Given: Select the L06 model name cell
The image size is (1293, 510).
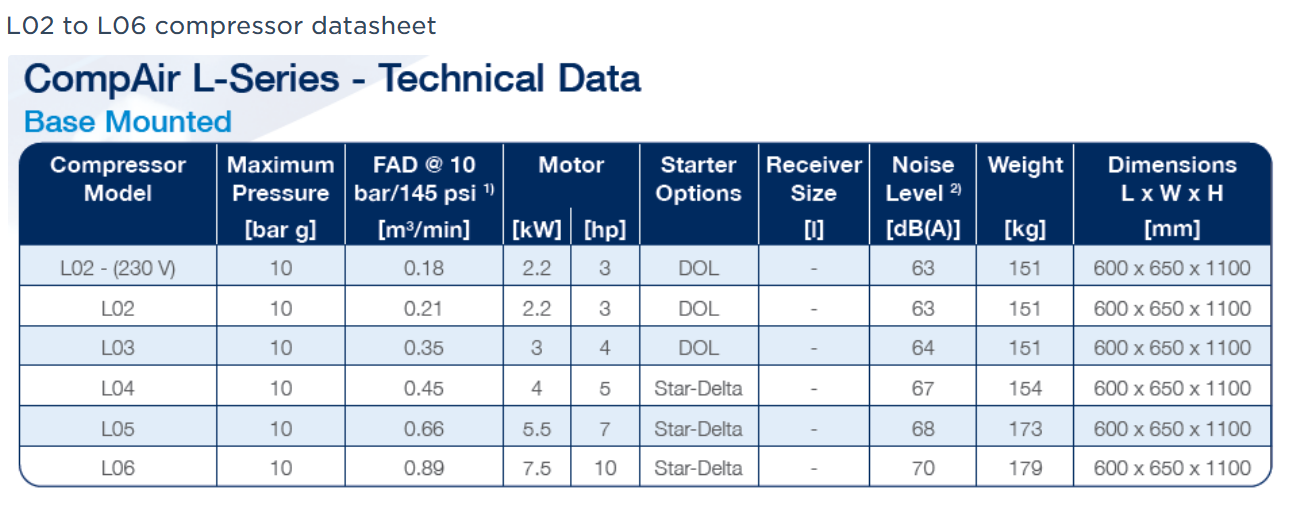Looking at the screenshot, I should [x=118, y=468].
